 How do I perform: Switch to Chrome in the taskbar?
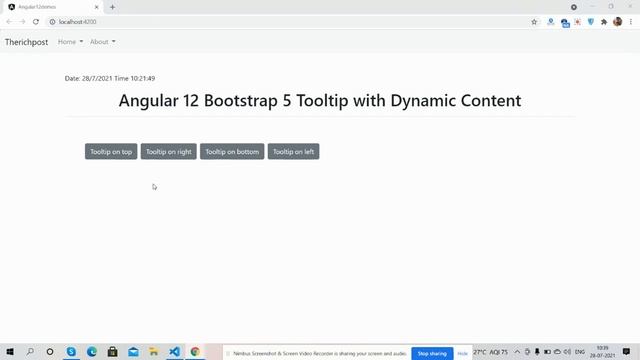pos(195,351)
